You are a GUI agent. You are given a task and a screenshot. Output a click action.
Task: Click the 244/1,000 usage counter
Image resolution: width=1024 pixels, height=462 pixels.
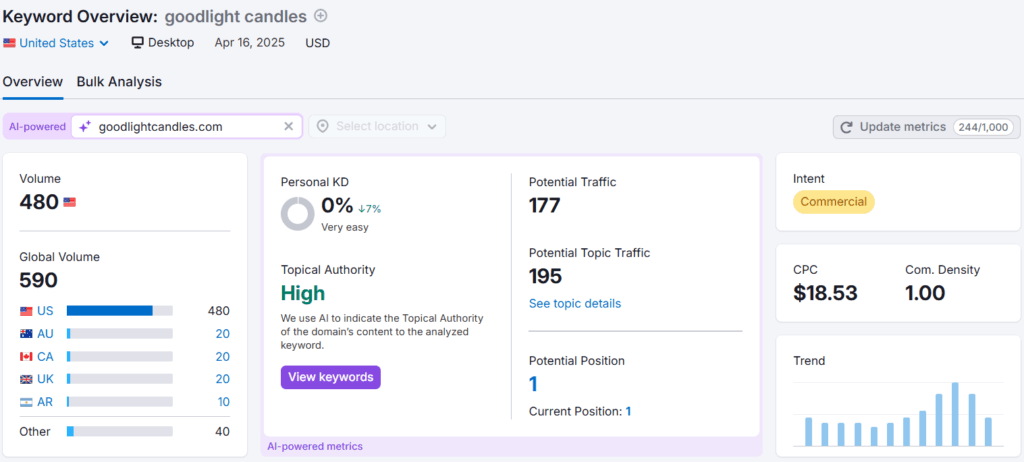coord(983,127)
